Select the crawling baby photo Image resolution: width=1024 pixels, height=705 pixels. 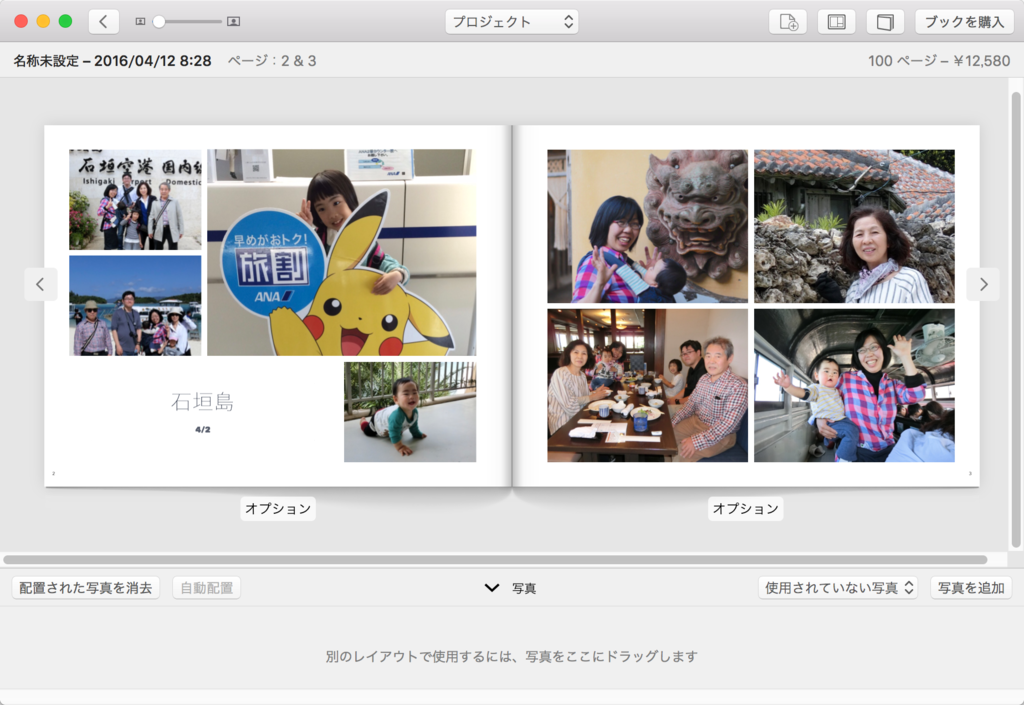[x=410, y=412]
